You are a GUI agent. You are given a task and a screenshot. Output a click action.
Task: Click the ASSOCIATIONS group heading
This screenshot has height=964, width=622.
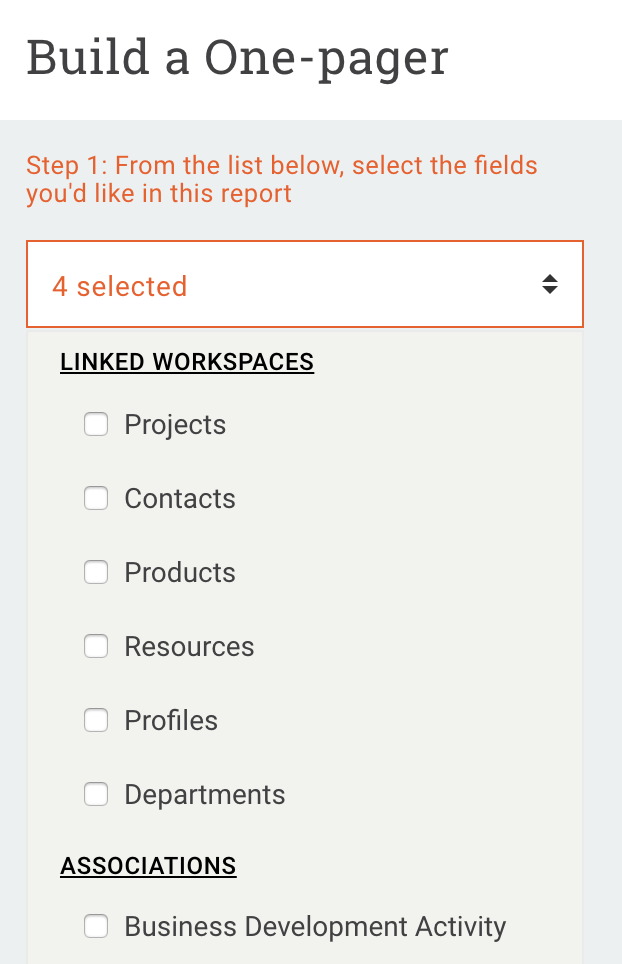[148, 866]
